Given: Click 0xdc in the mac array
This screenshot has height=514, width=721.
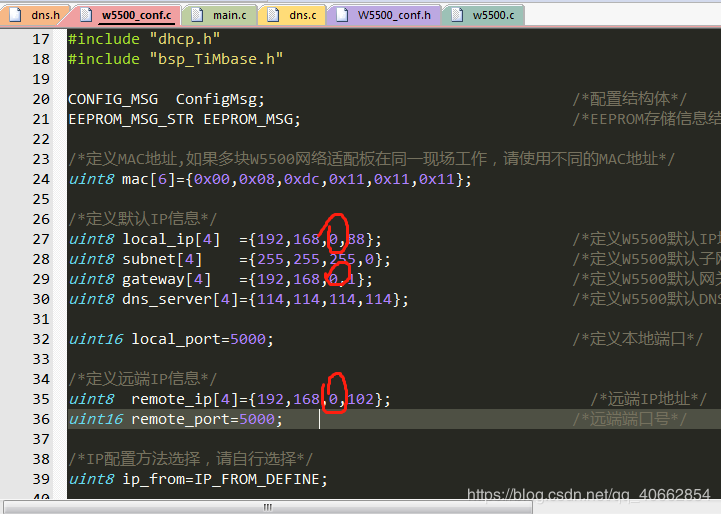Looking at the screenshot, I should click(301, 179).
